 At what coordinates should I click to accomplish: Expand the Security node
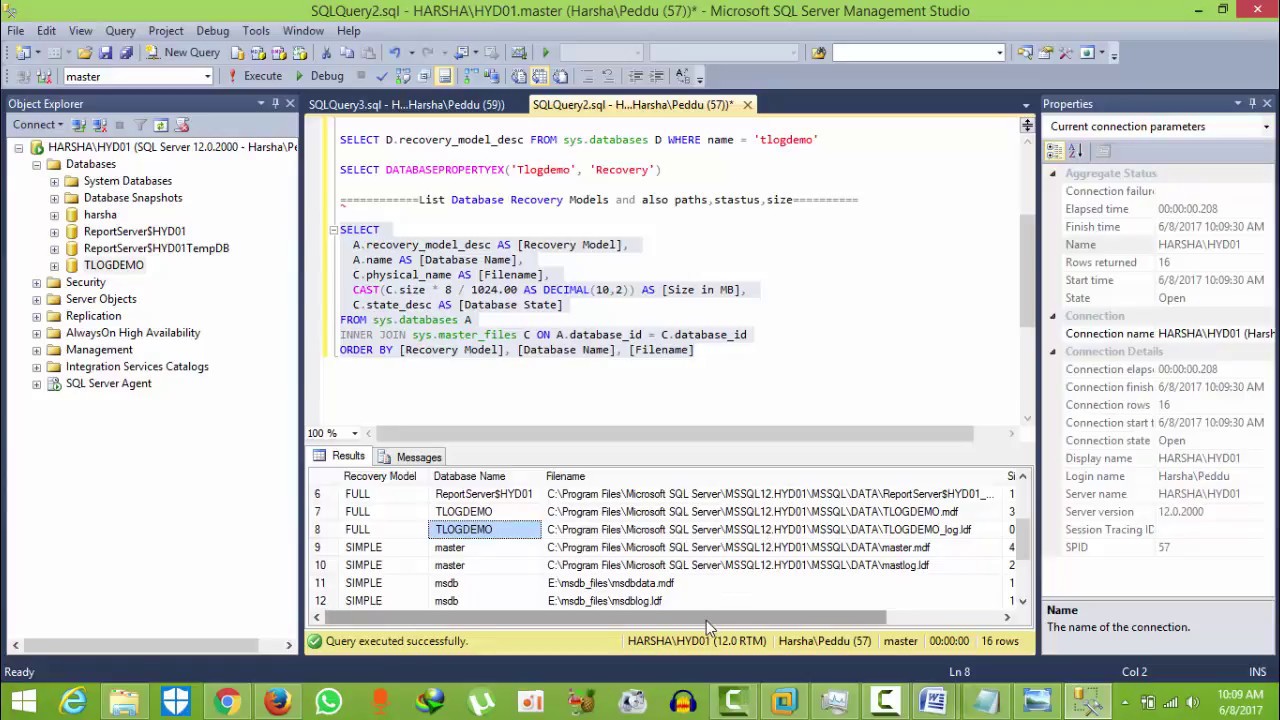pos(37,282)
